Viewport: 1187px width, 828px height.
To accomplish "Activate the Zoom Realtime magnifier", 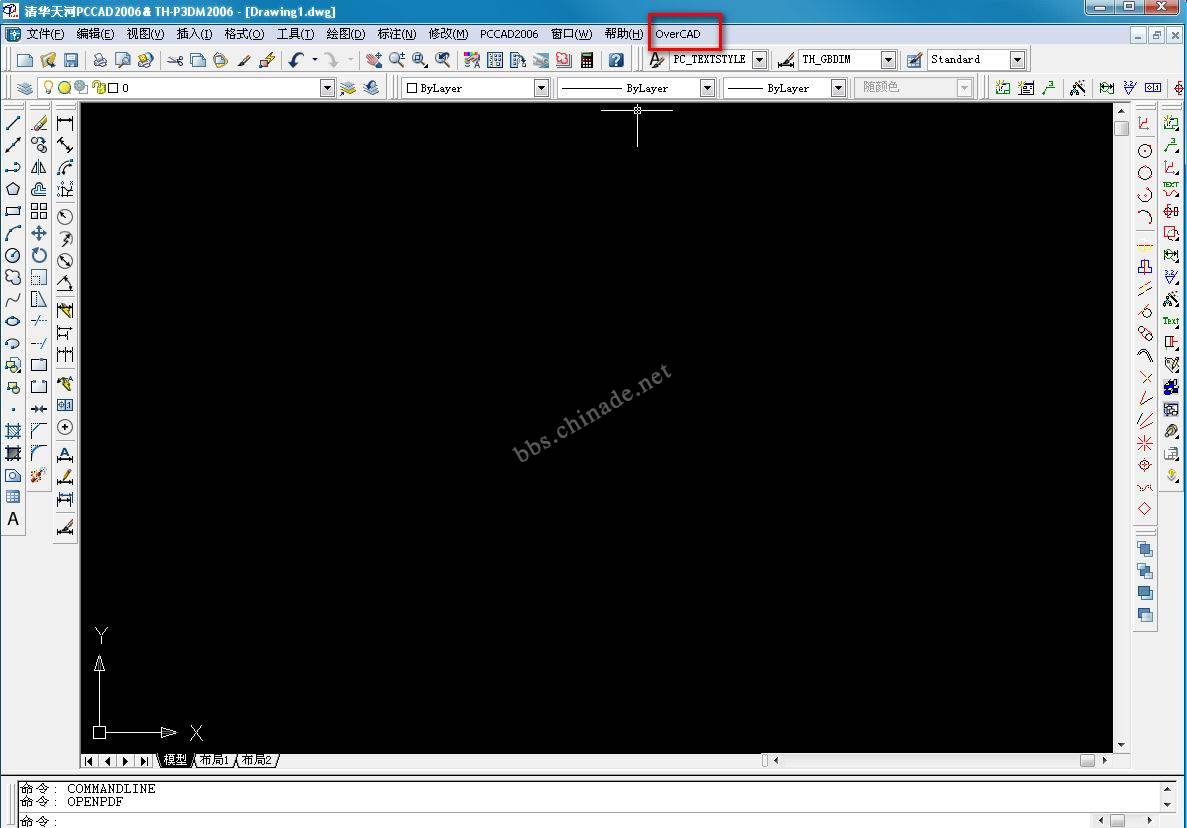I will [x=397, y=60].
